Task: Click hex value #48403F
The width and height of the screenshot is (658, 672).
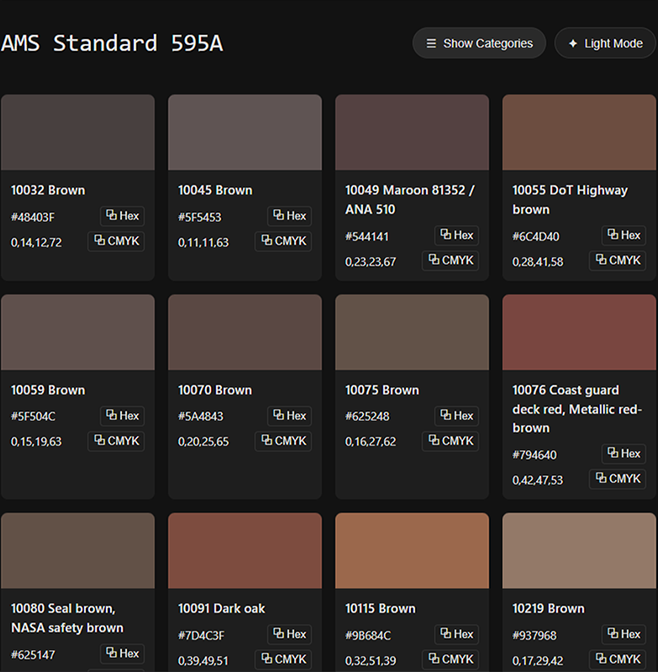Action: click(33, 217)
